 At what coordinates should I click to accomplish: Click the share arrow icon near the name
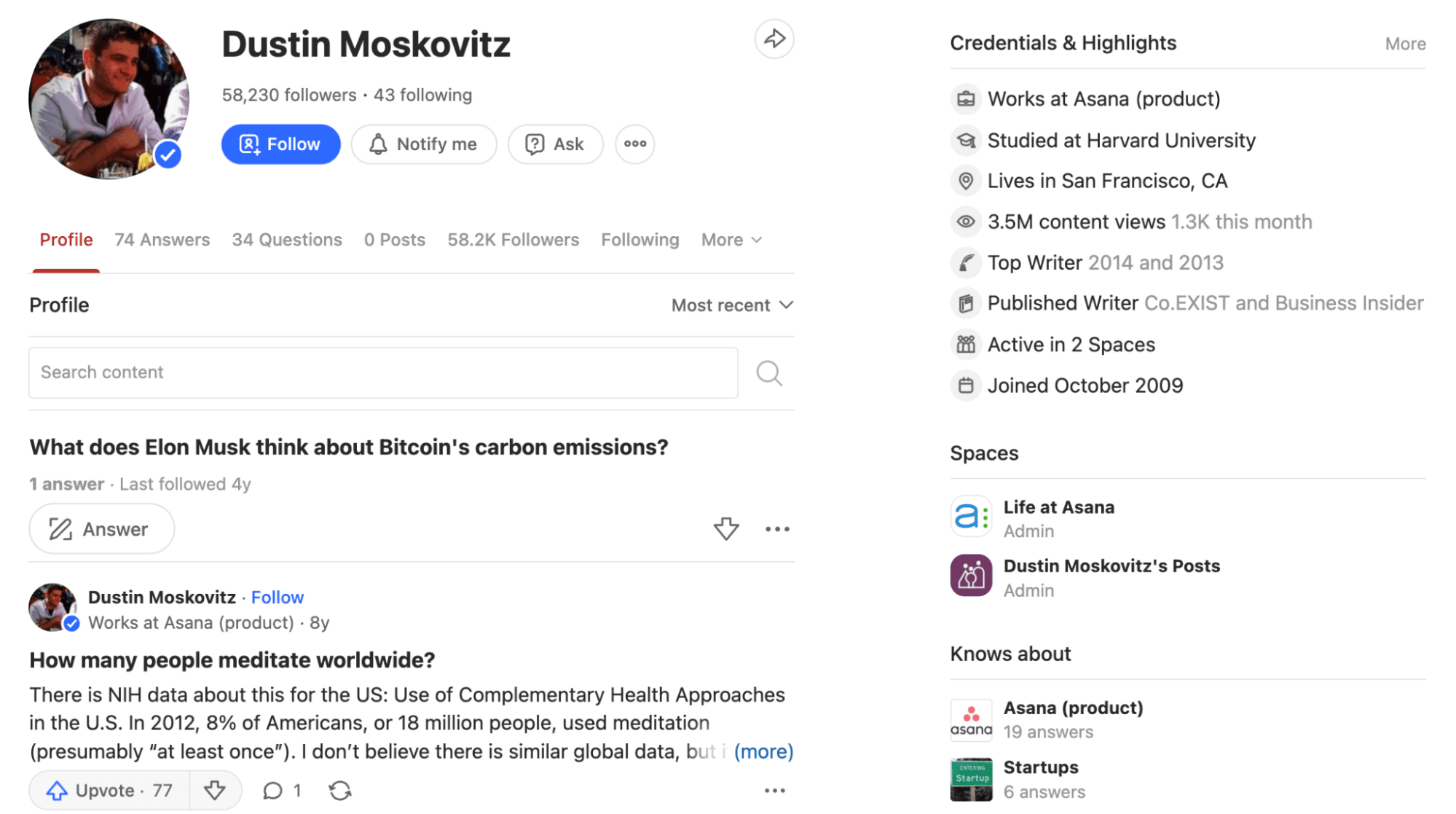[x=774, y=39]
